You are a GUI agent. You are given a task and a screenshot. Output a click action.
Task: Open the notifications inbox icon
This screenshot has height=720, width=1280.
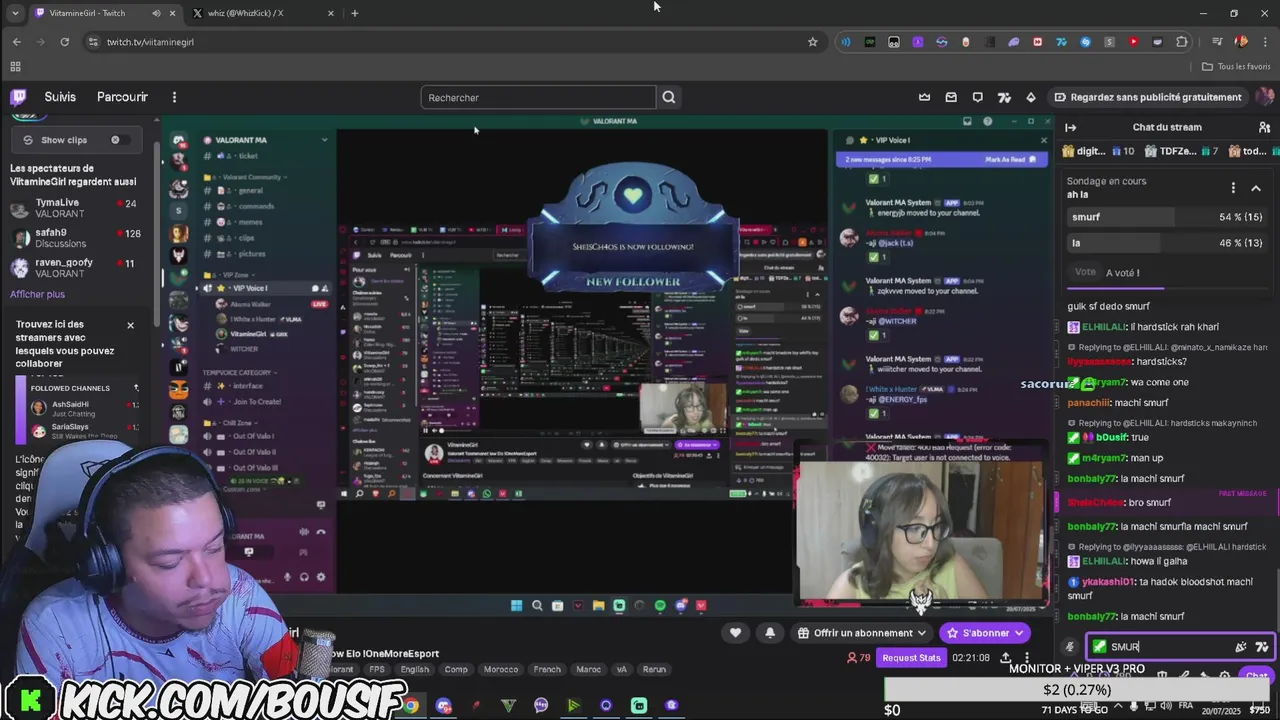point(951,97)
